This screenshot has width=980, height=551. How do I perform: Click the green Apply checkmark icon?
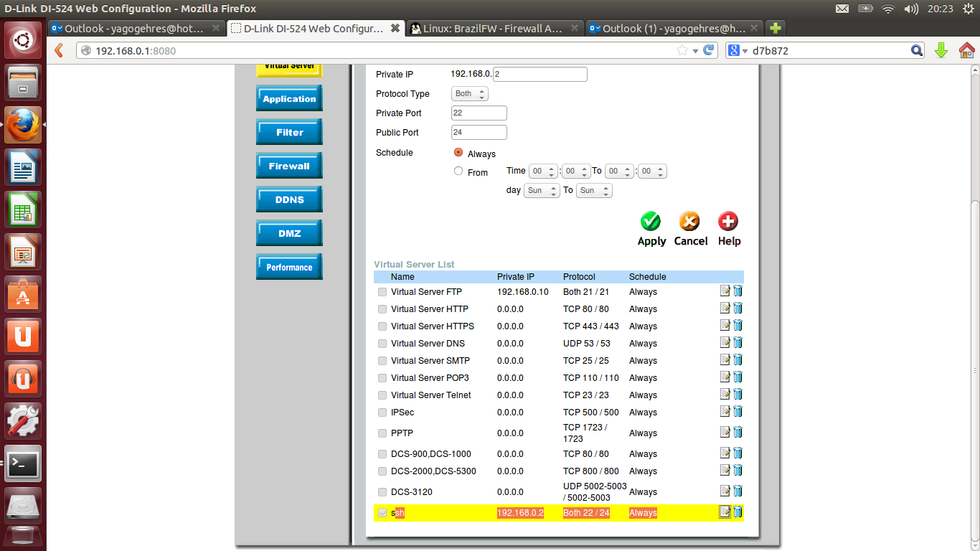(651, 221)
